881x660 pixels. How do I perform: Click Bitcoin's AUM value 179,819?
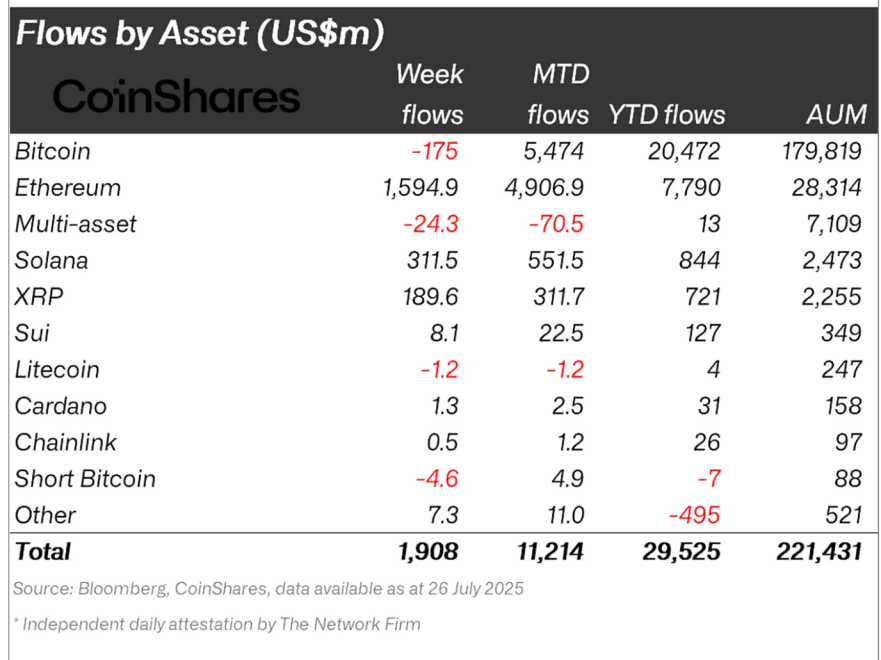[x=822, y=151]
